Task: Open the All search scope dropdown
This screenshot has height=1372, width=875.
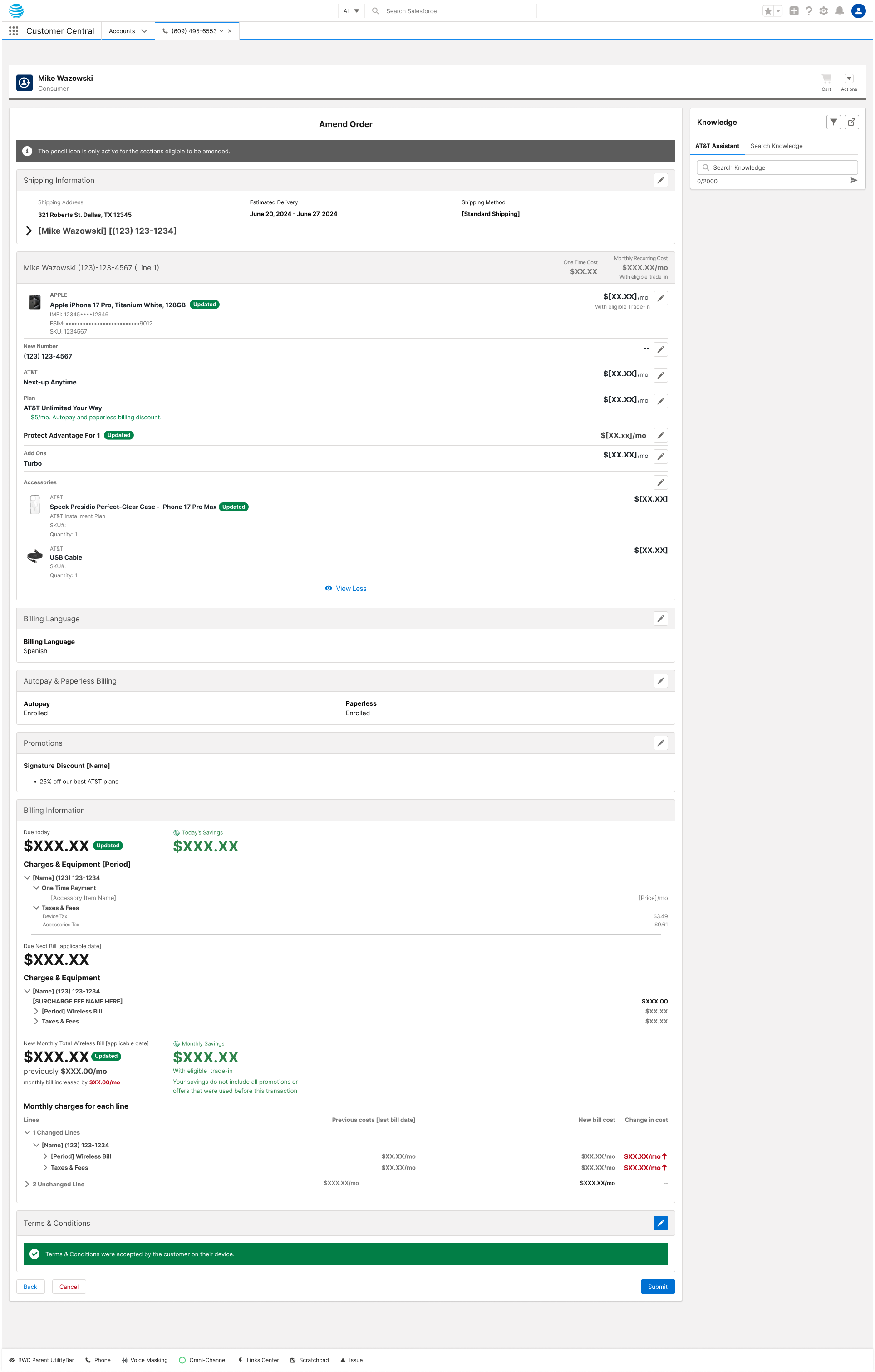Action: [x=351, y=11]
